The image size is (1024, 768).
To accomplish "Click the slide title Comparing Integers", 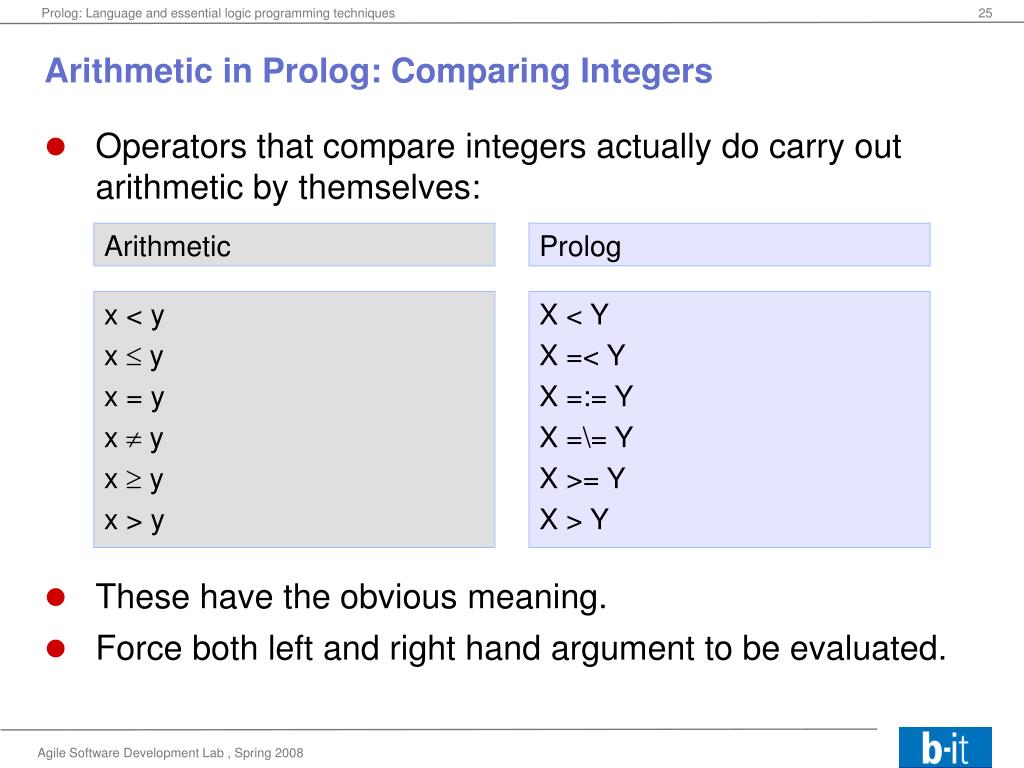I will 379,71.
